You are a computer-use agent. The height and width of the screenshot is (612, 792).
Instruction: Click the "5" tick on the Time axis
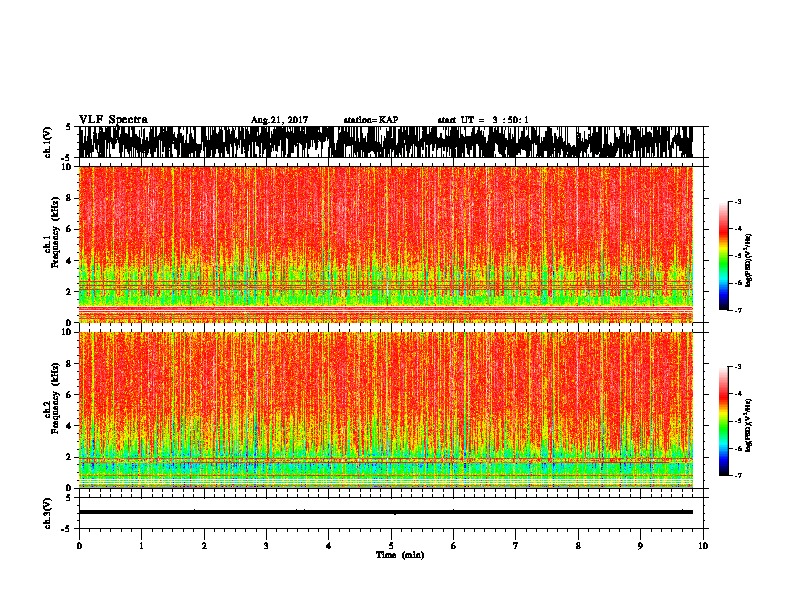[391, 546]
